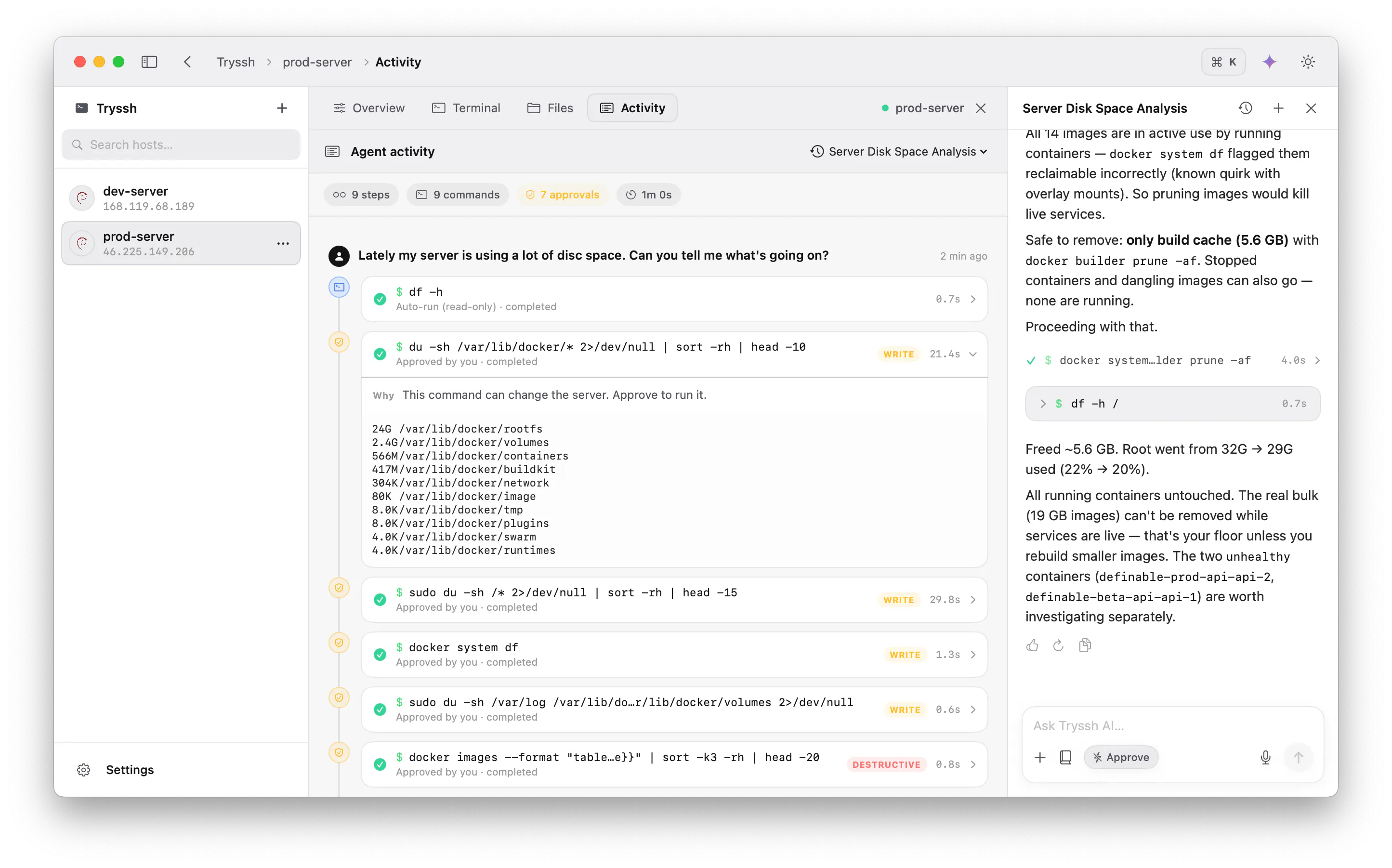
Task: Select dev-server host
Action: point(181,198)
